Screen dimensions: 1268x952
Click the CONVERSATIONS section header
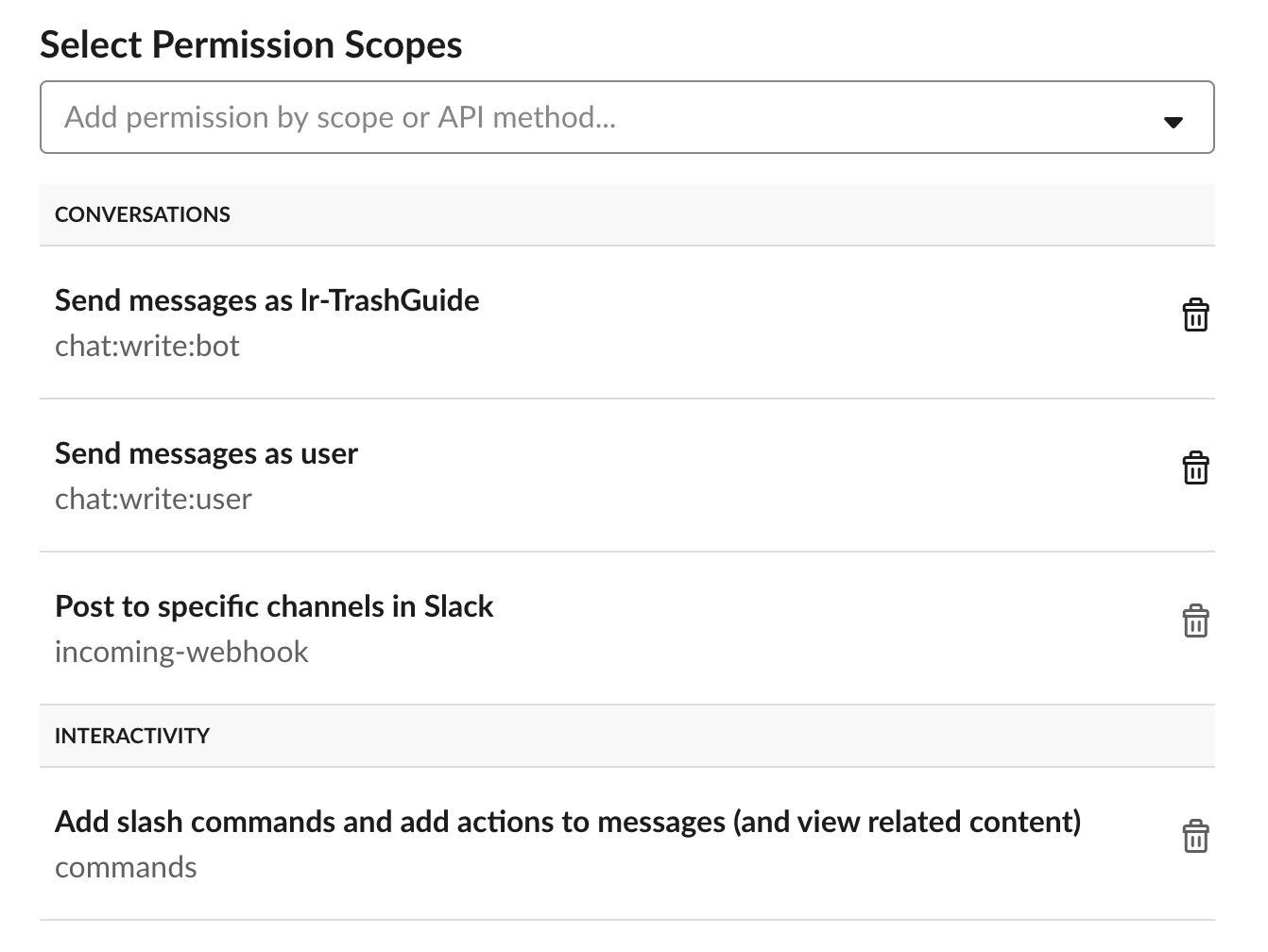(x=143, y=214)
